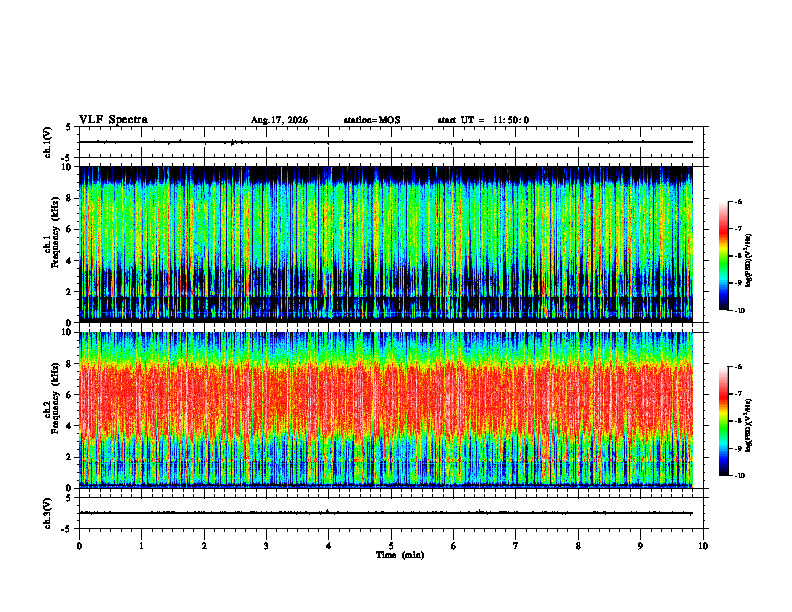
Task: Click inside the ch.1 spectrogram panel
Action: tap(386, 244)
